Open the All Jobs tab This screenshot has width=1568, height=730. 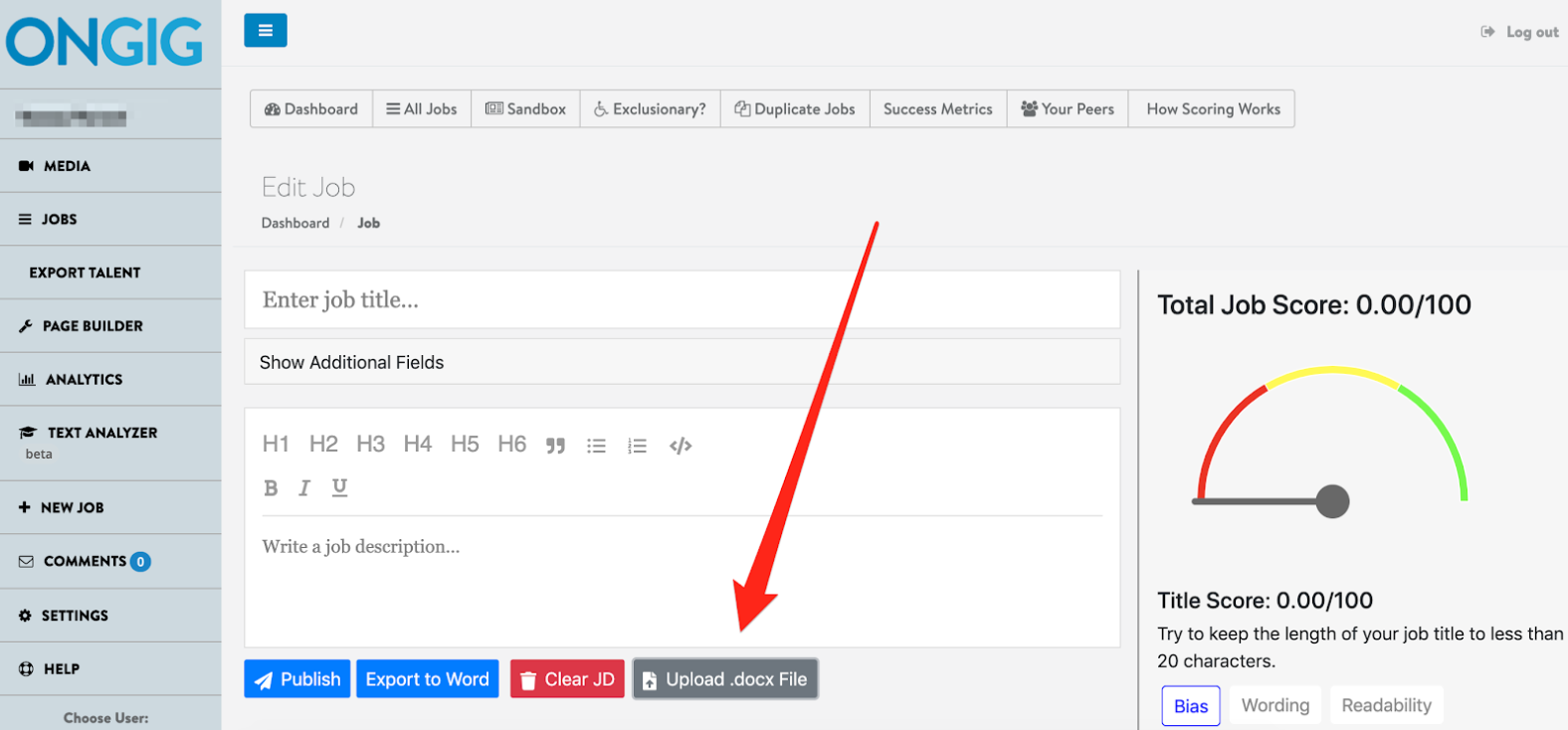pos(422,109)
